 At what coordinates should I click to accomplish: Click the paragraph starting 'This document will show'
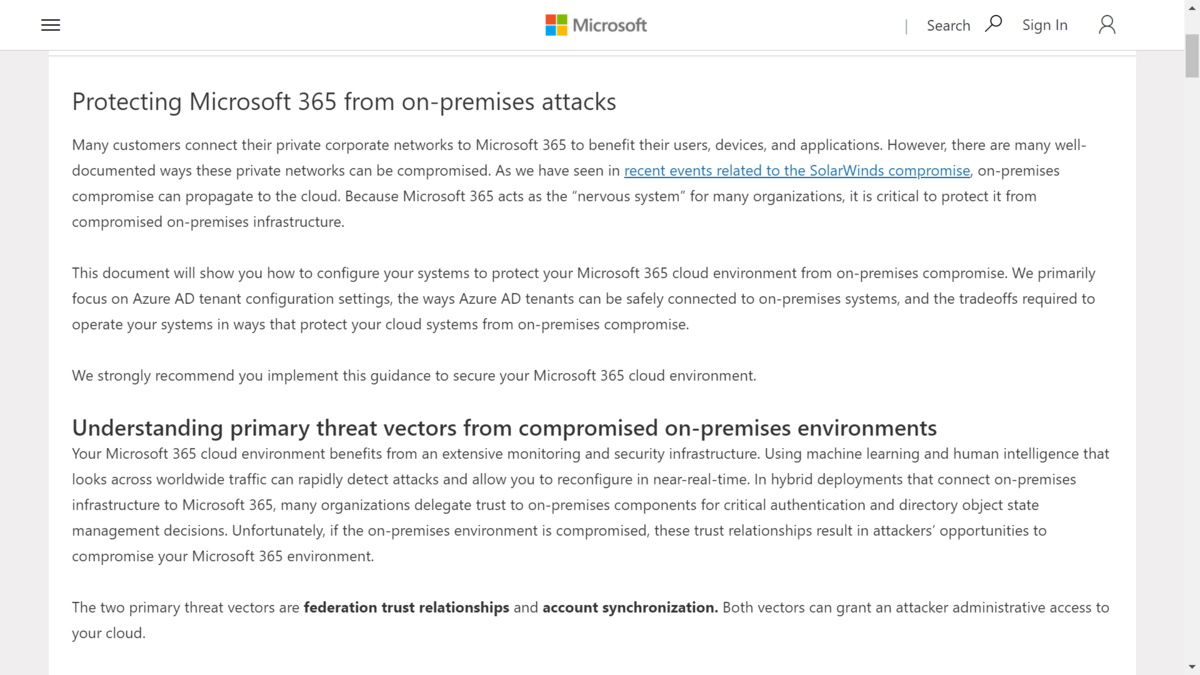(x=584, y=298)
